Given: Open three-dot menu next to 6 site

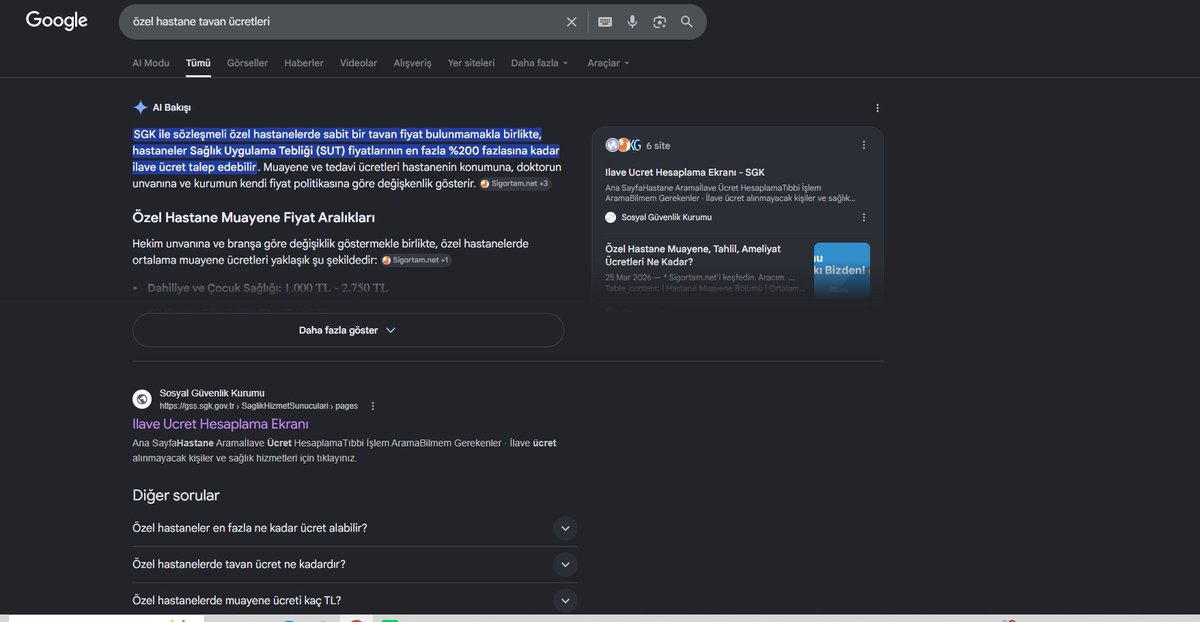Looking at the screenshot, I should 864,145.
